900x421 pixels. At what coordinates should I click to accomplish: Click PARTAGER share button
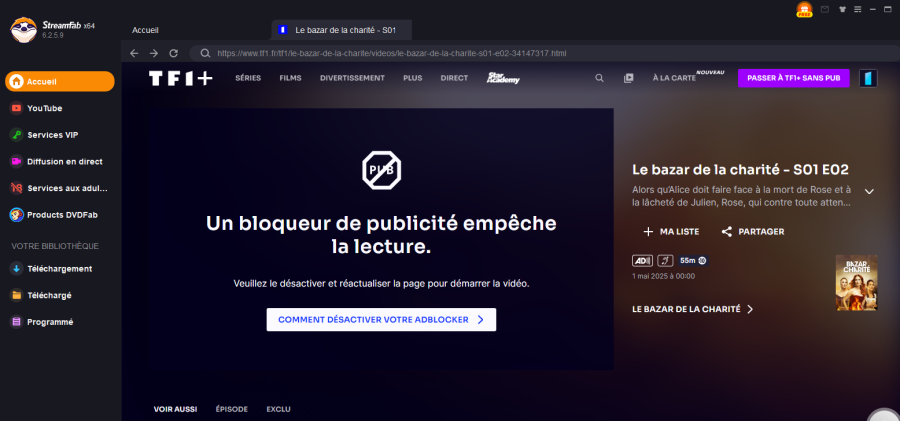click(752, 232)
